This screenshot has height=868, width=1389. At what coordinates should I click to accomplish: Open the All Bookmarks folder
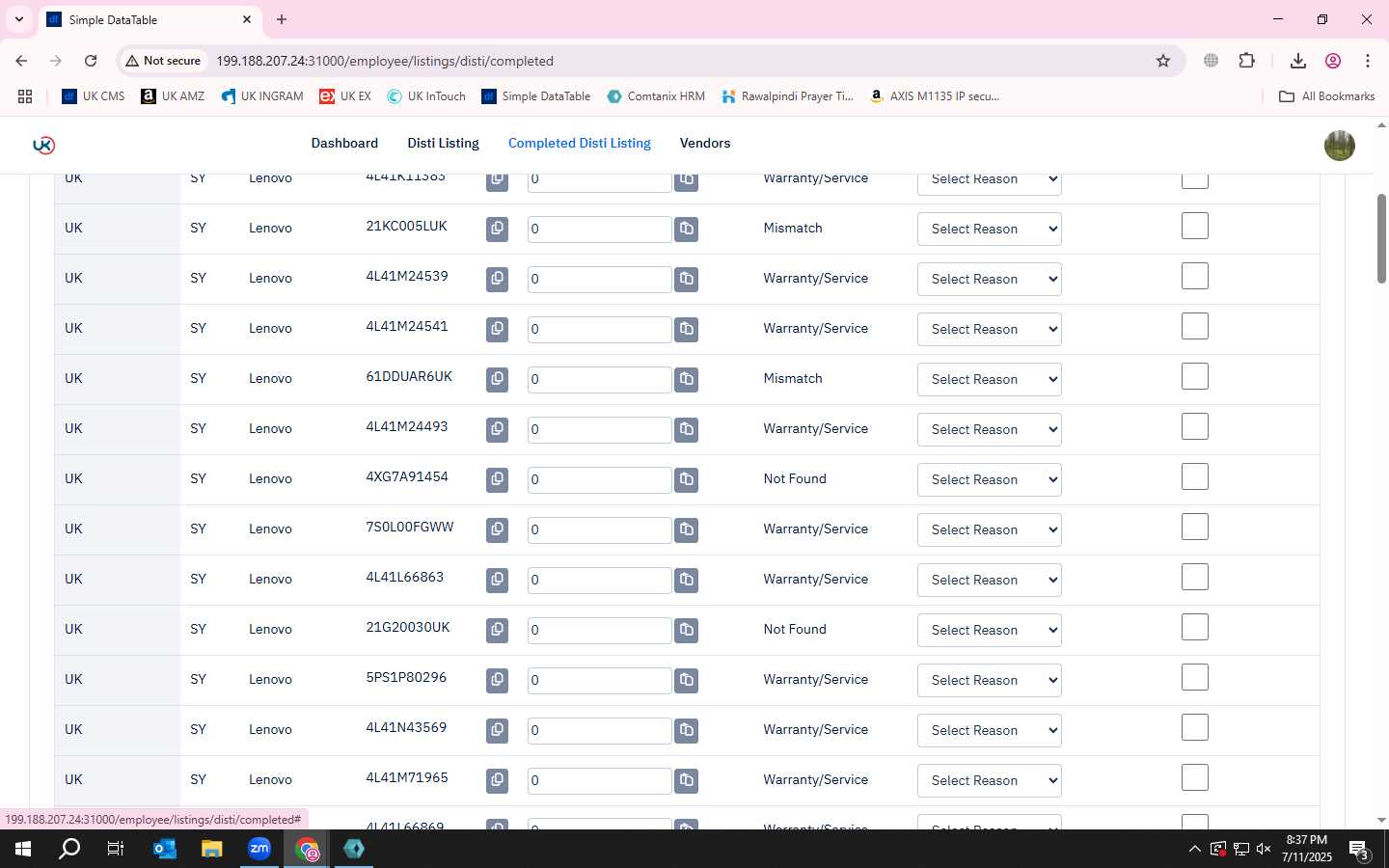1326,96
